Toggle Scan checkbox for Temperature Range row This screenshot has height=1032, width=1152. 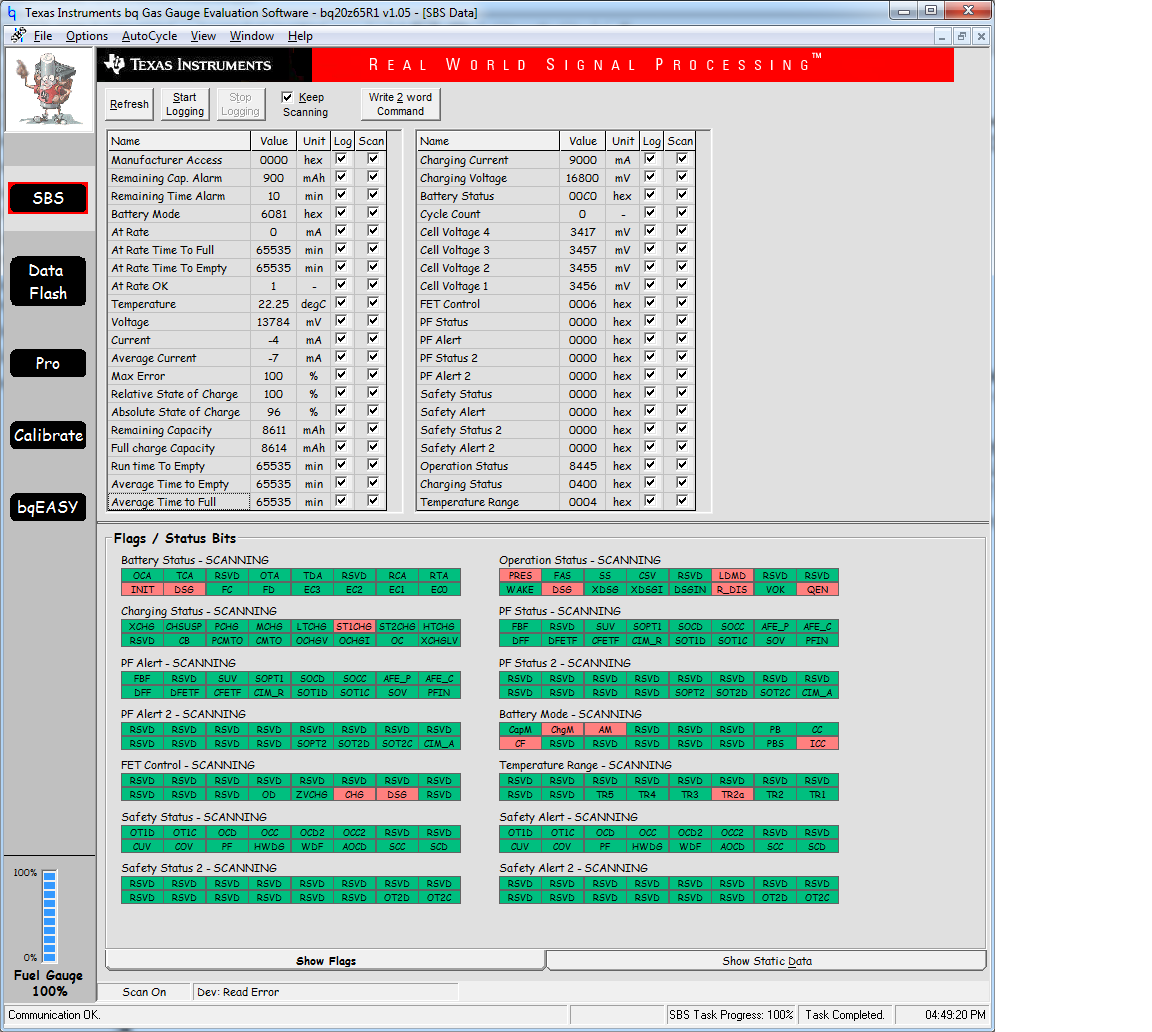[682, 501]
